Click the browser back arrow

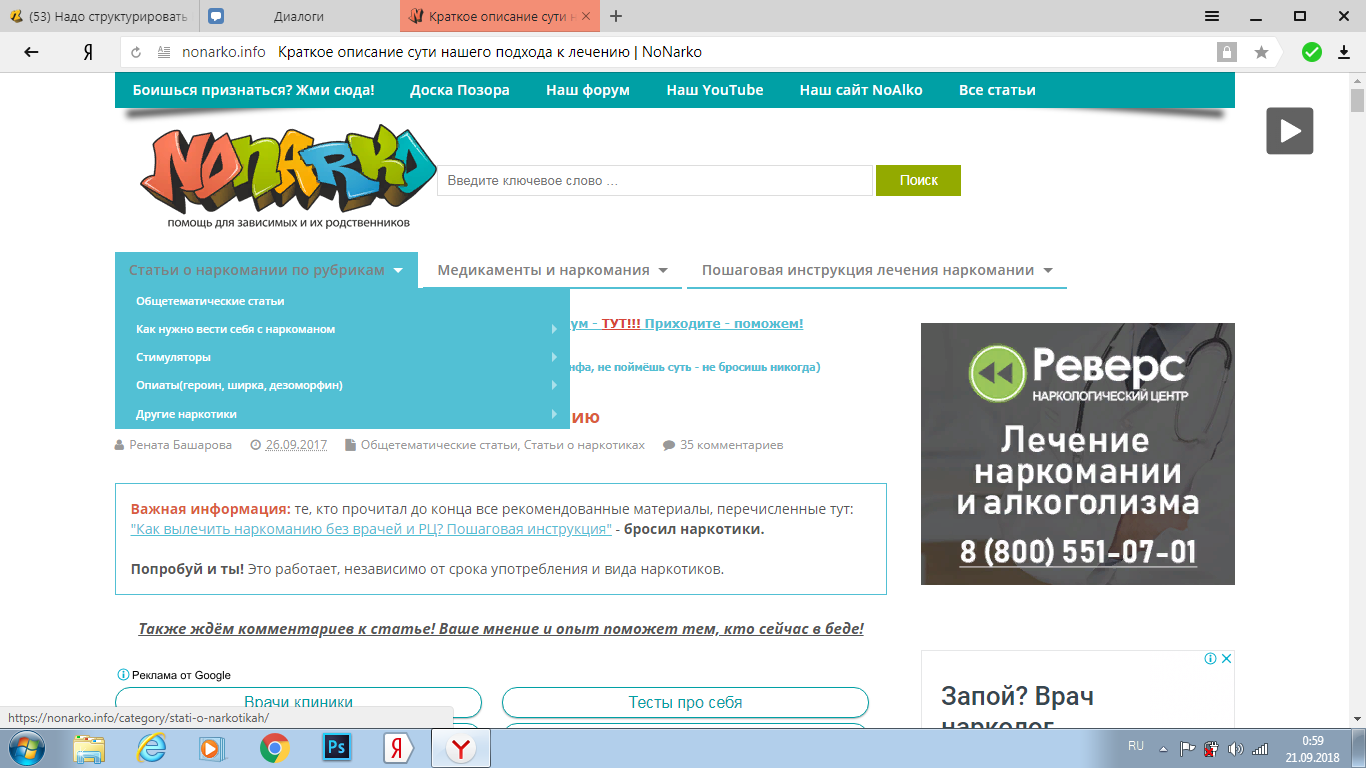(31, 52)
